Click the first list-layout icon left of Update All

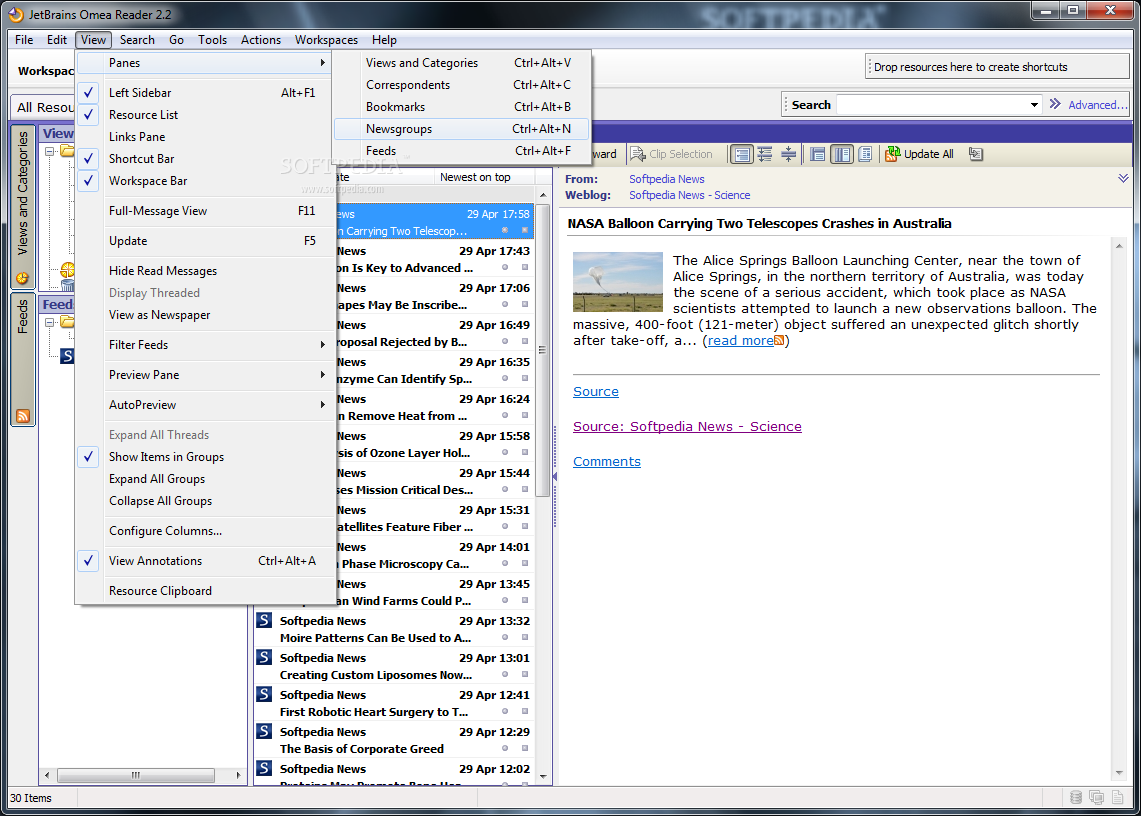pyautogui.click(x=742, y=154)
